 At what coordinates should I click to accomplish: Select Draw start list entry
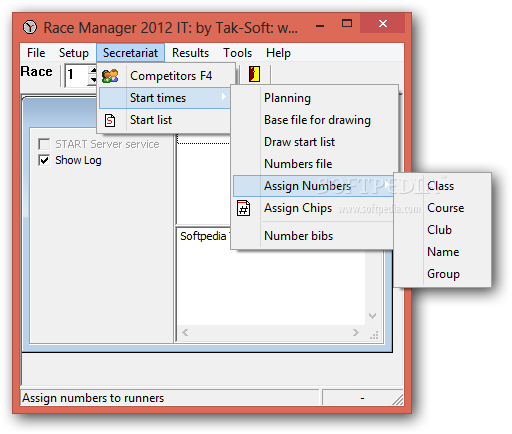[x=313, y=142]
